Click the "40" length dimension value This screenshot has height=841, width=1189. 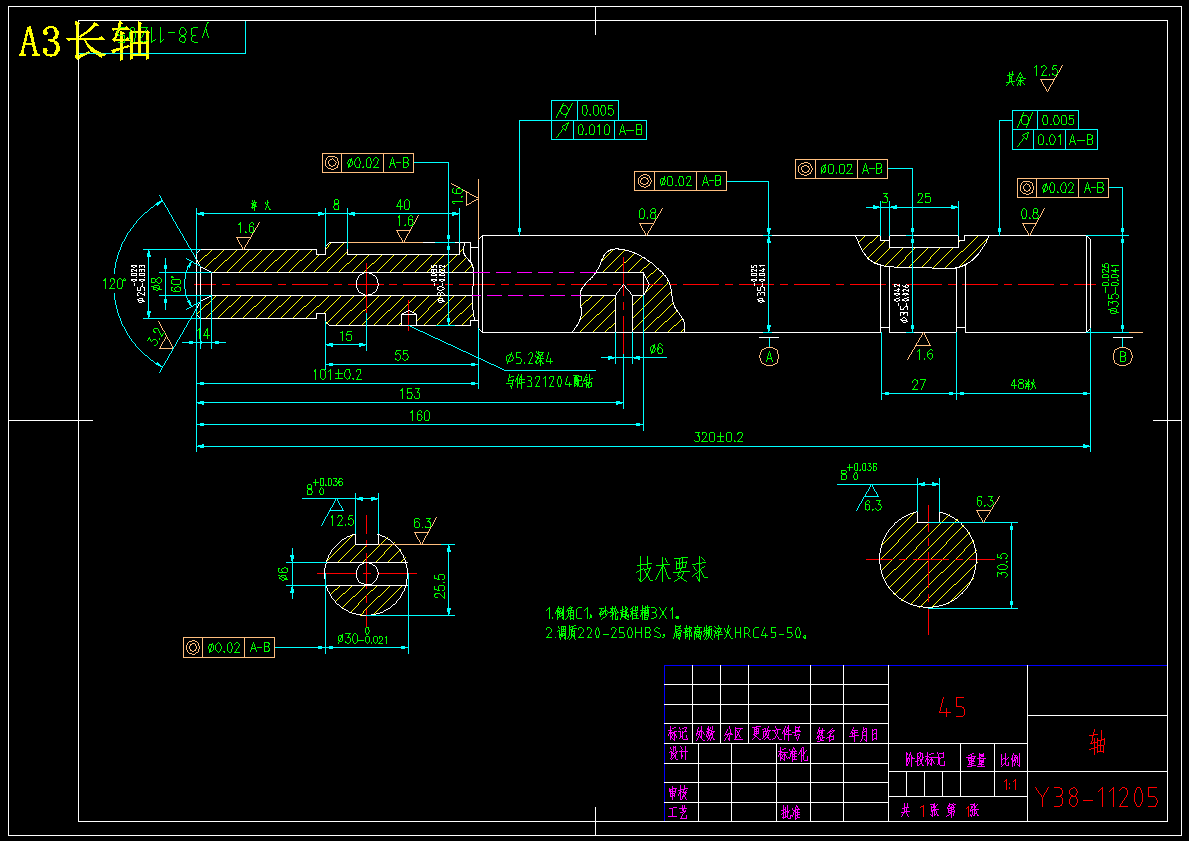(403, 205)
